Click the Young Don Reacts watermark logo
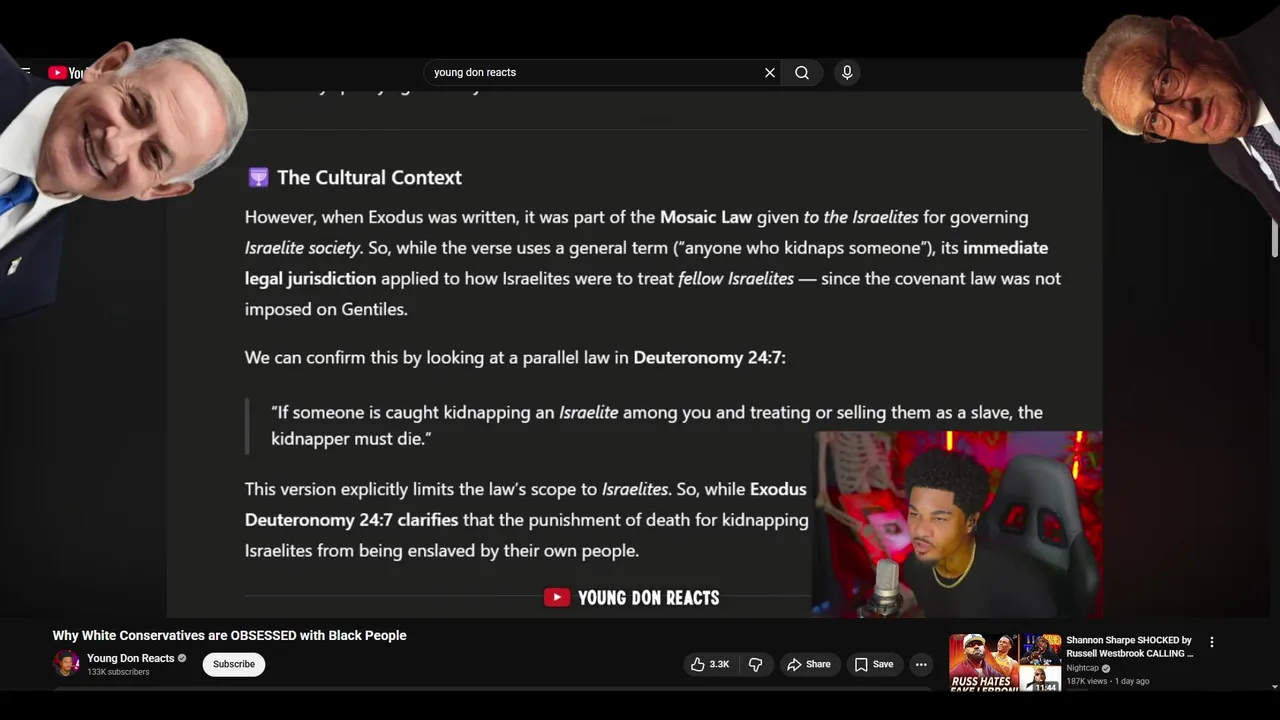The width and height of the screenshot is (1280, 720). [631, 598]
